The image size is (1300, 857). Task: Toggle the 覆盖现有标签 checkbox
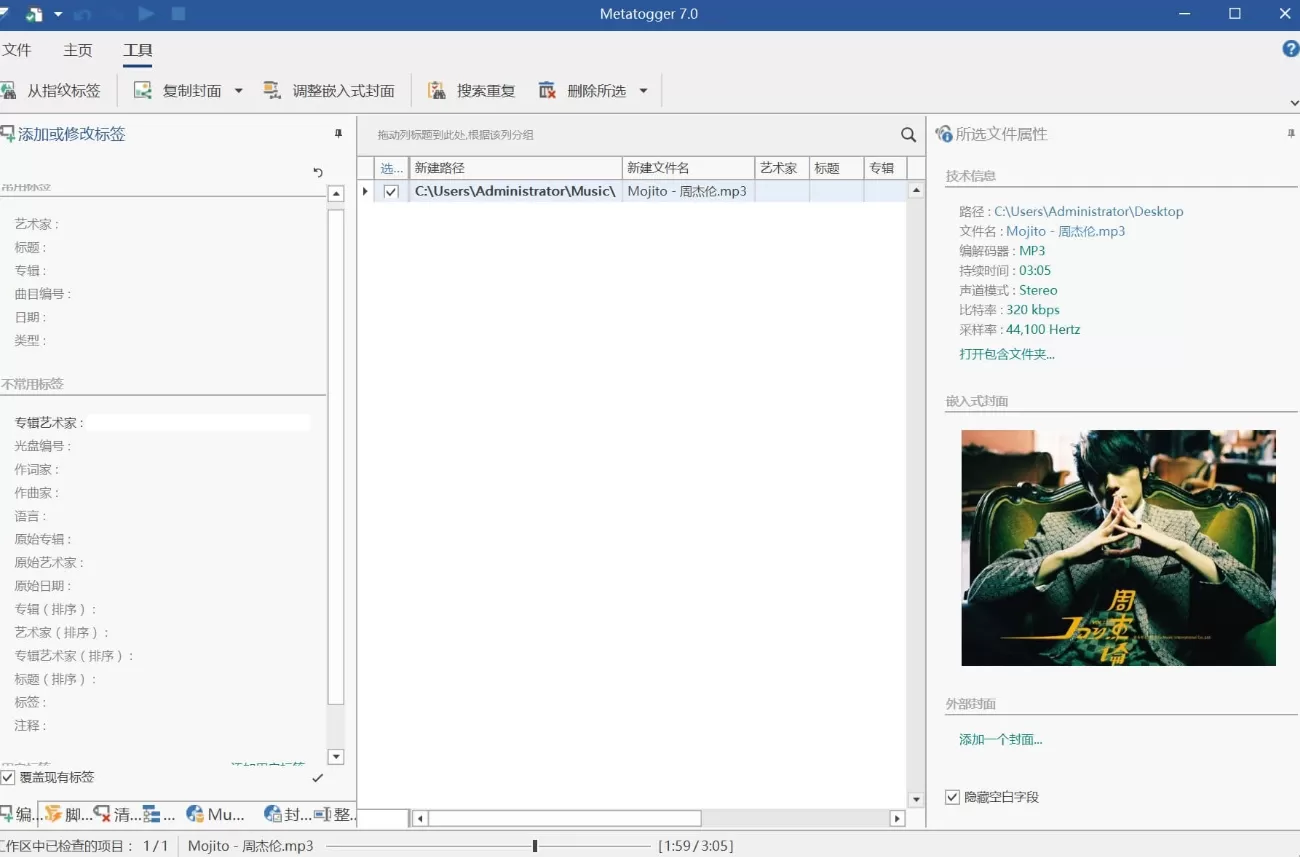[x=15, y=776]
